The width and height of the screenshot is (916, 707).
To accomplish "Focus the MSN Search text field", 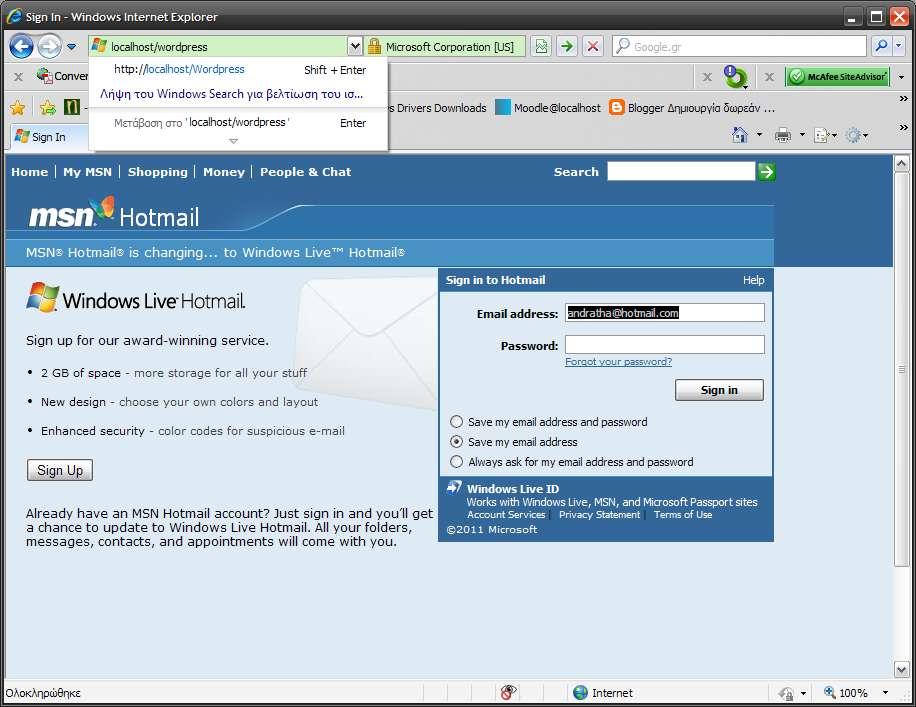I will (x=681, y=171).
